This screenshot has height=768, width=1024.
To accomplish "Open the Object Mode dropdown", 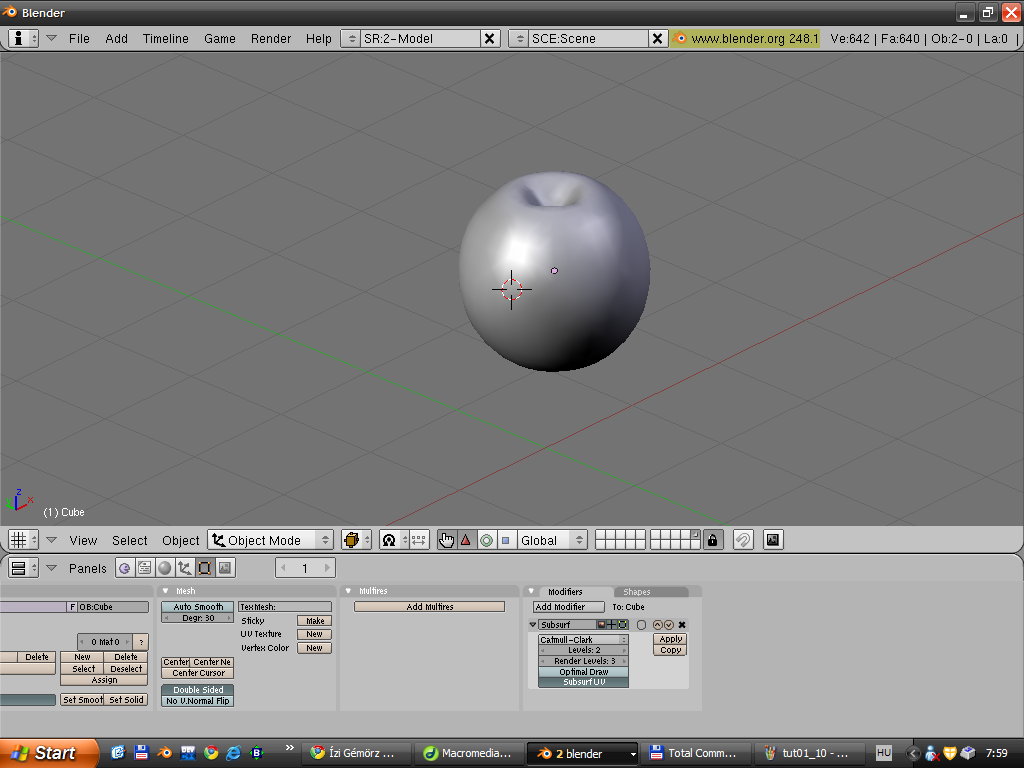I will [270, 540].
